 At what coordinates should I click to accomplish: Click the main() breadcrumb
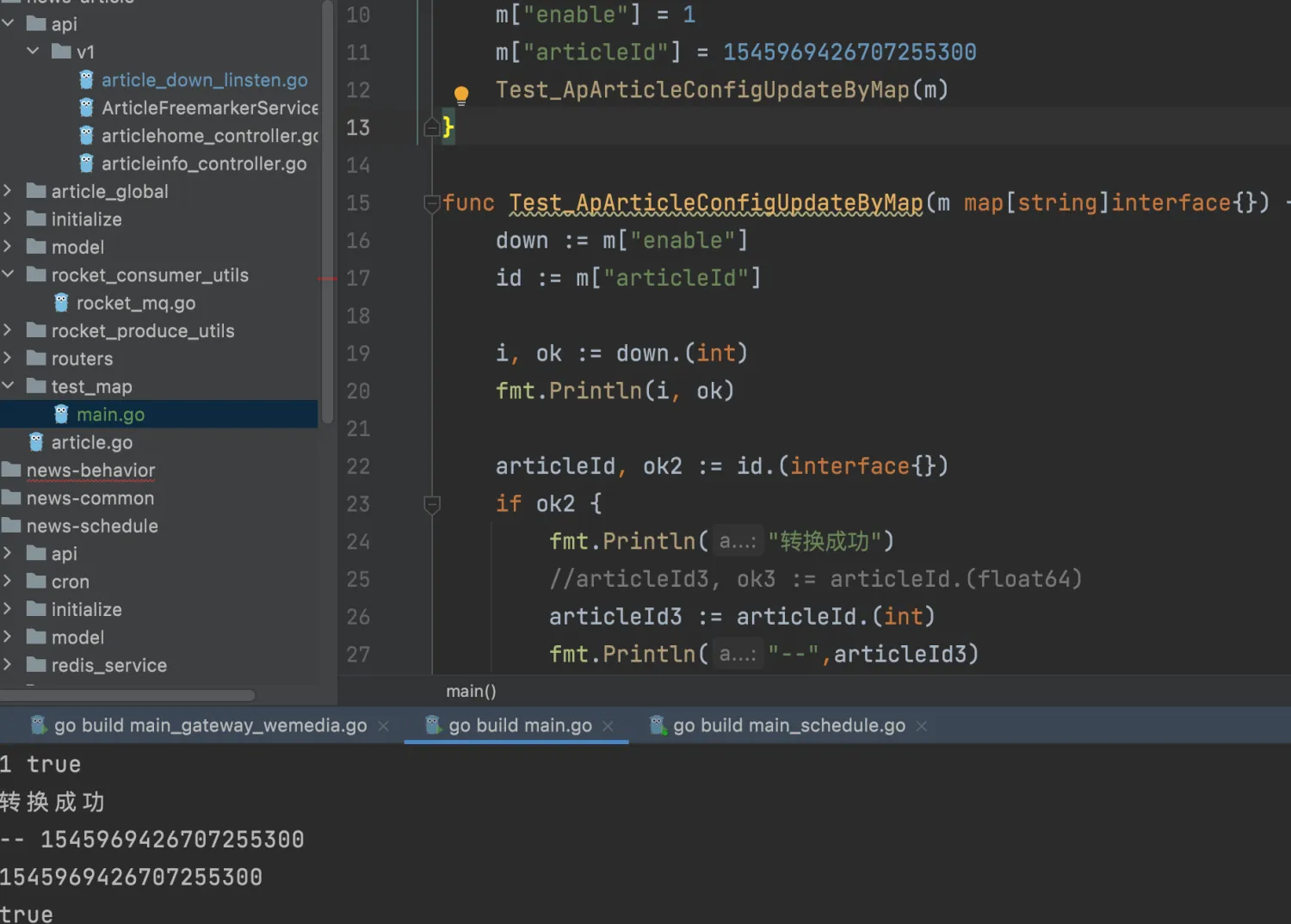coord(471,690)
